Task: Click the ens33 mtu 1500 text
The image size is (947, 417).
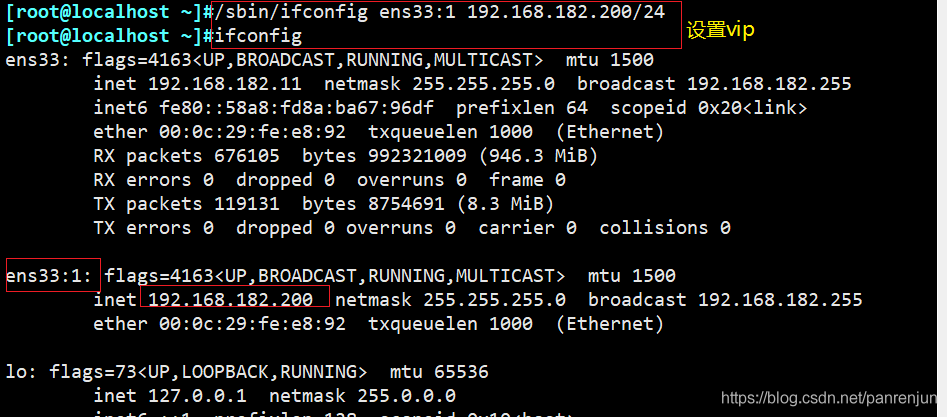Action: coord(609,60)
